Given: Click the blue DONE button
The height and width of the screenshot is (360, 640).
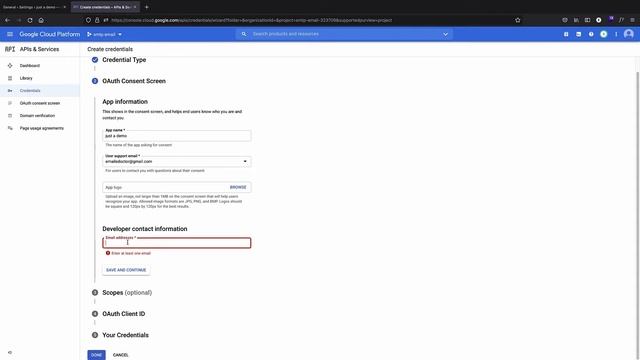Looking at the screenshot, I should [x=96, y=355].
